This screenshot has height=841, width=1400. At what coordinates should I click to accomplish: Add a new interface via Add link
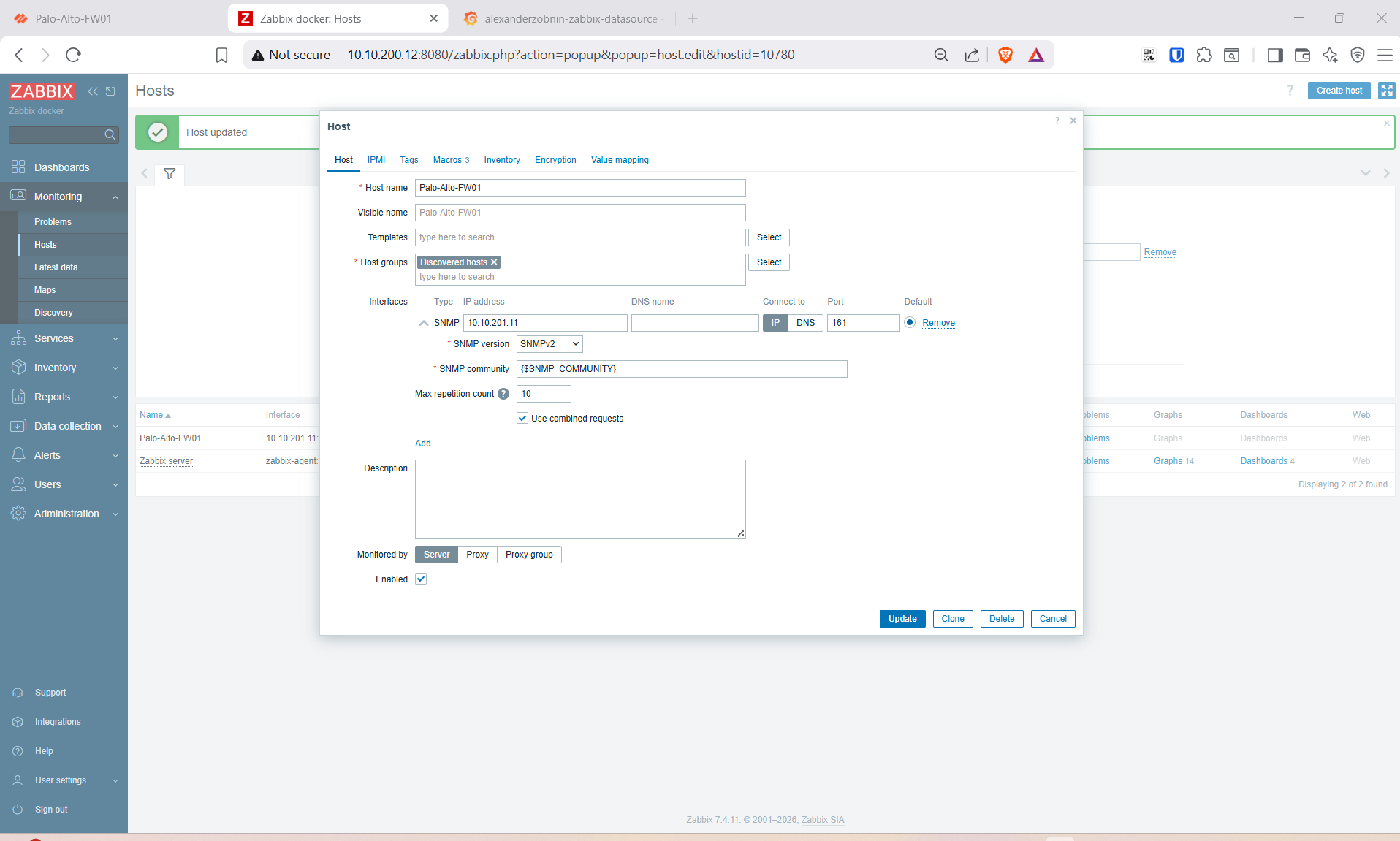423,444
